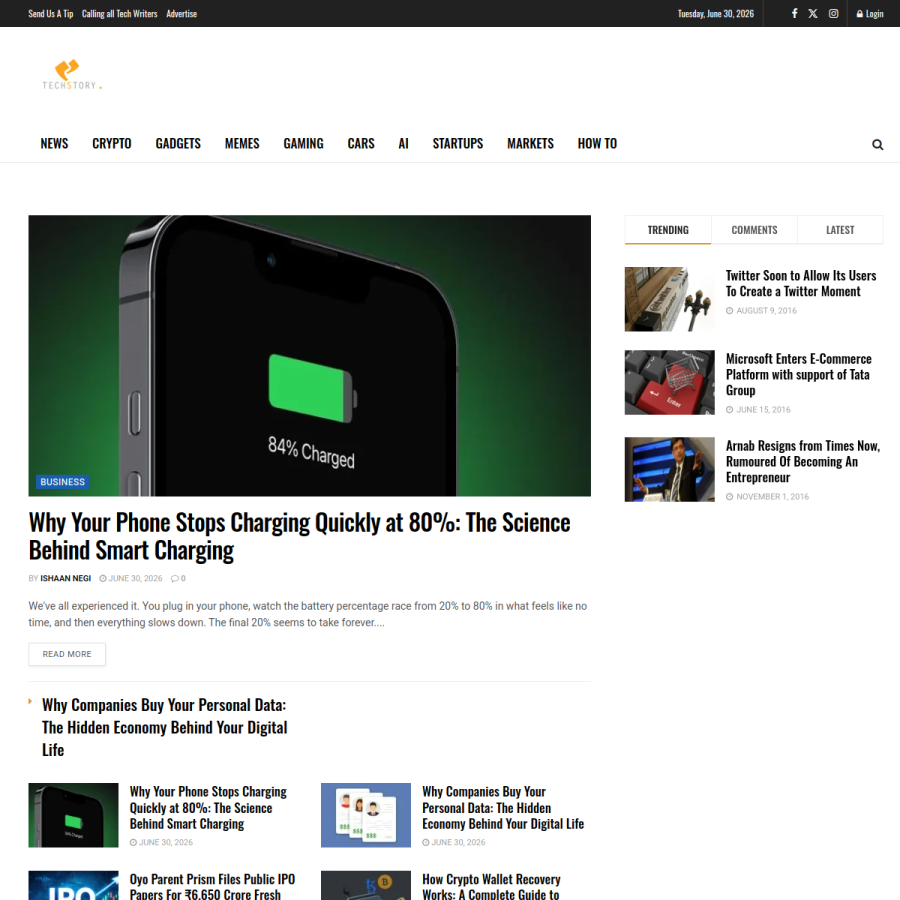
Task: Open Calling all Tech Writers link
Action: [119, 14]
